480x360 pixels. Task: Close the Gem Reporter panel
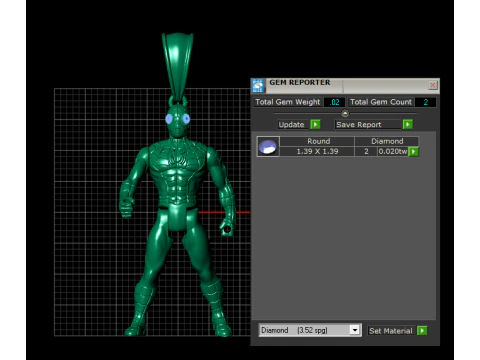coord(433,85)
